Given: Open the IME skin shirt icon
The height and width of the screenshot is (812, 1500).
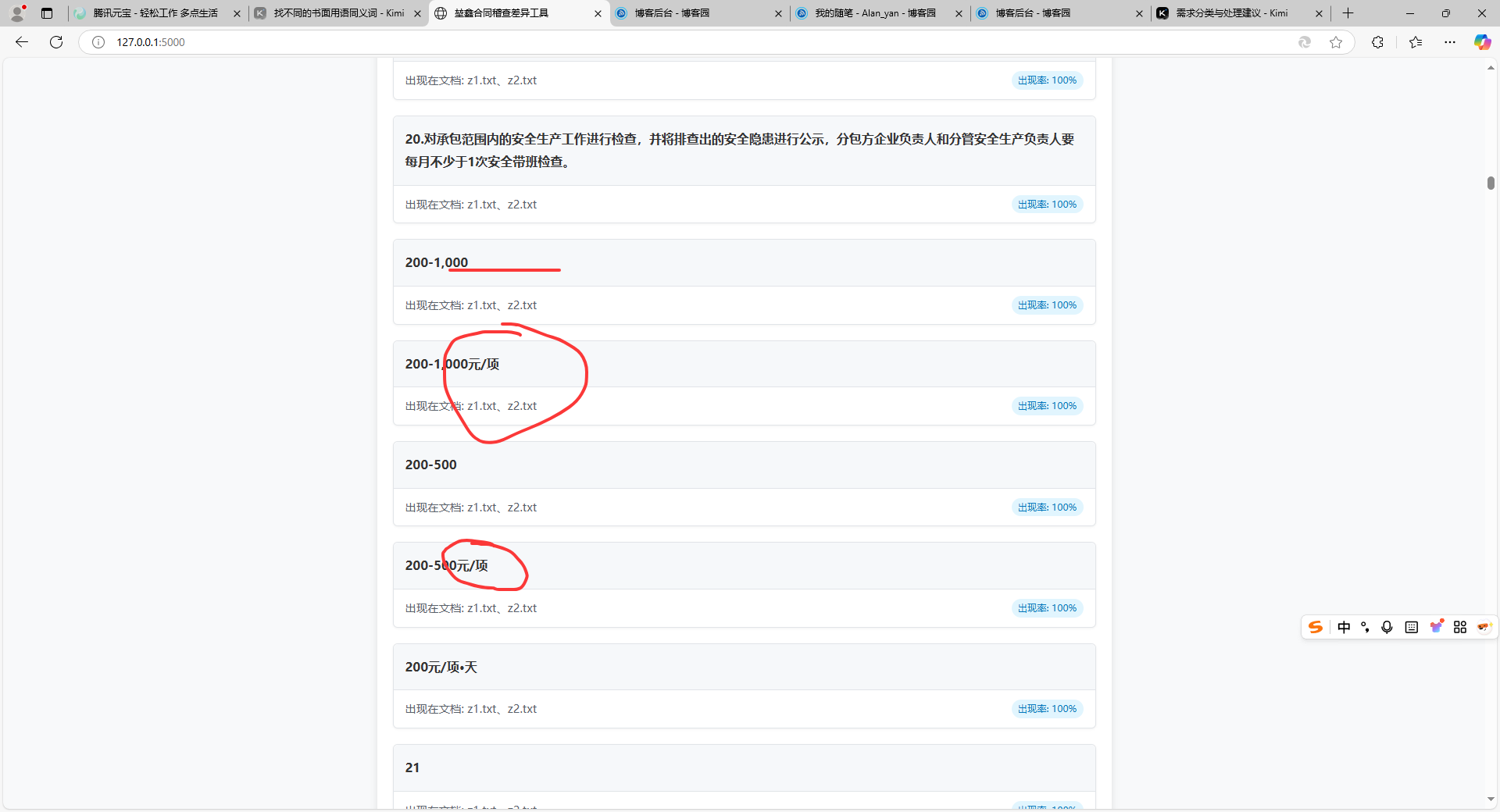Looking at the screenshot, I should pyautogui.click(x=1436, y=627).
